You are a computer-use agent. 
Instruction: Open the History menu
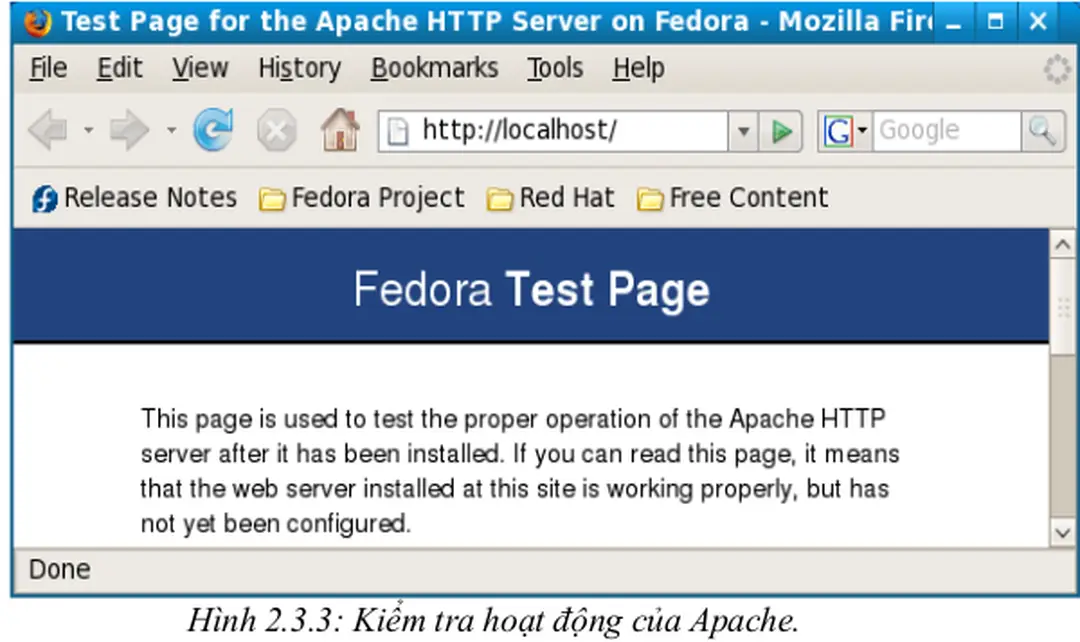tap(299, 68)
